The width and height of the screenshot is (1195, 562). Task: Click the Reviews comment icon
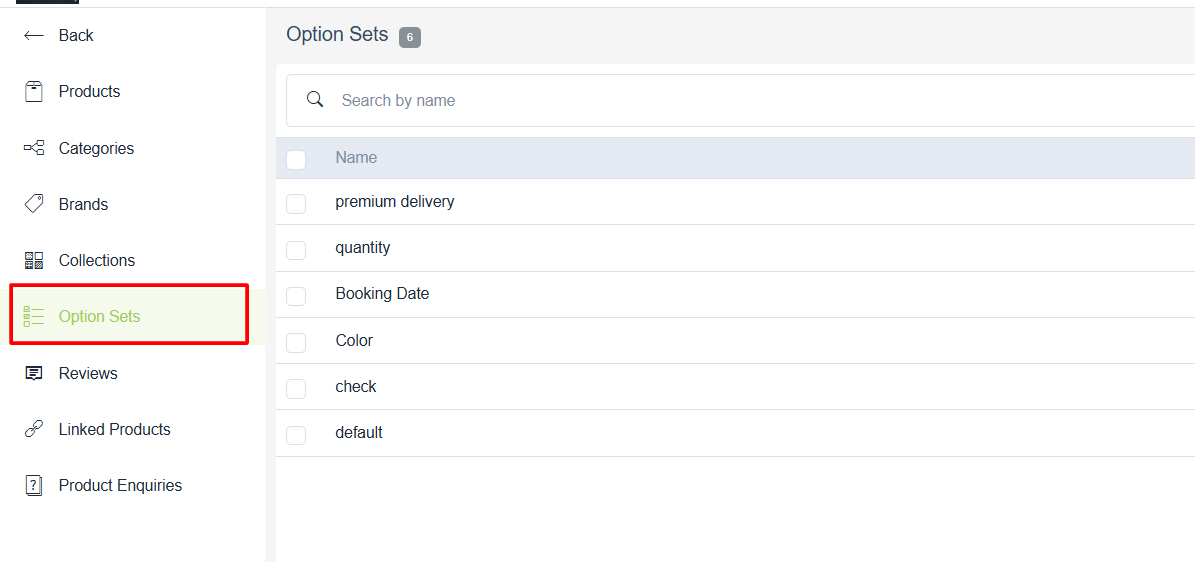34,373
